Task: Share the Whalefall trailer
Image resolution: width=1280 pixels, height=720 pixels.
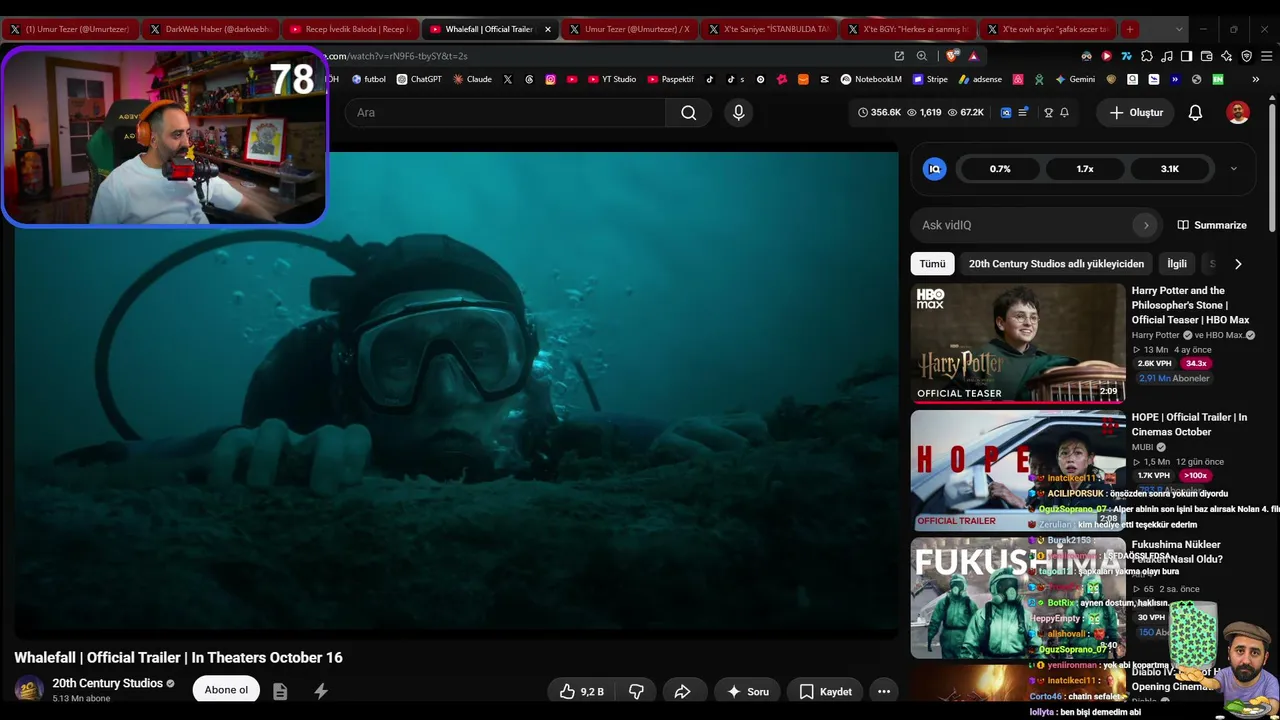Action: tap(683, 691)
